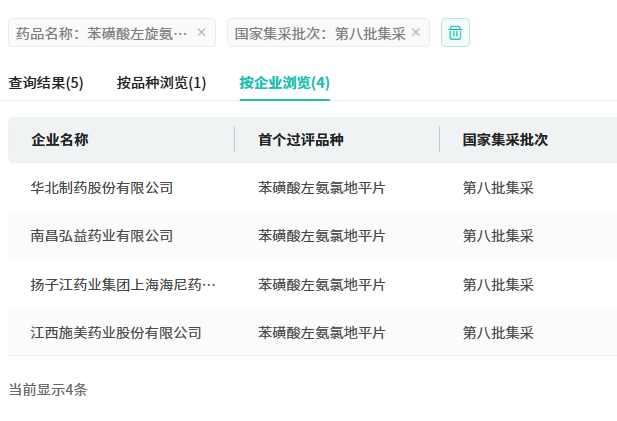Click the 企业名称 column header

coord(60,140)
